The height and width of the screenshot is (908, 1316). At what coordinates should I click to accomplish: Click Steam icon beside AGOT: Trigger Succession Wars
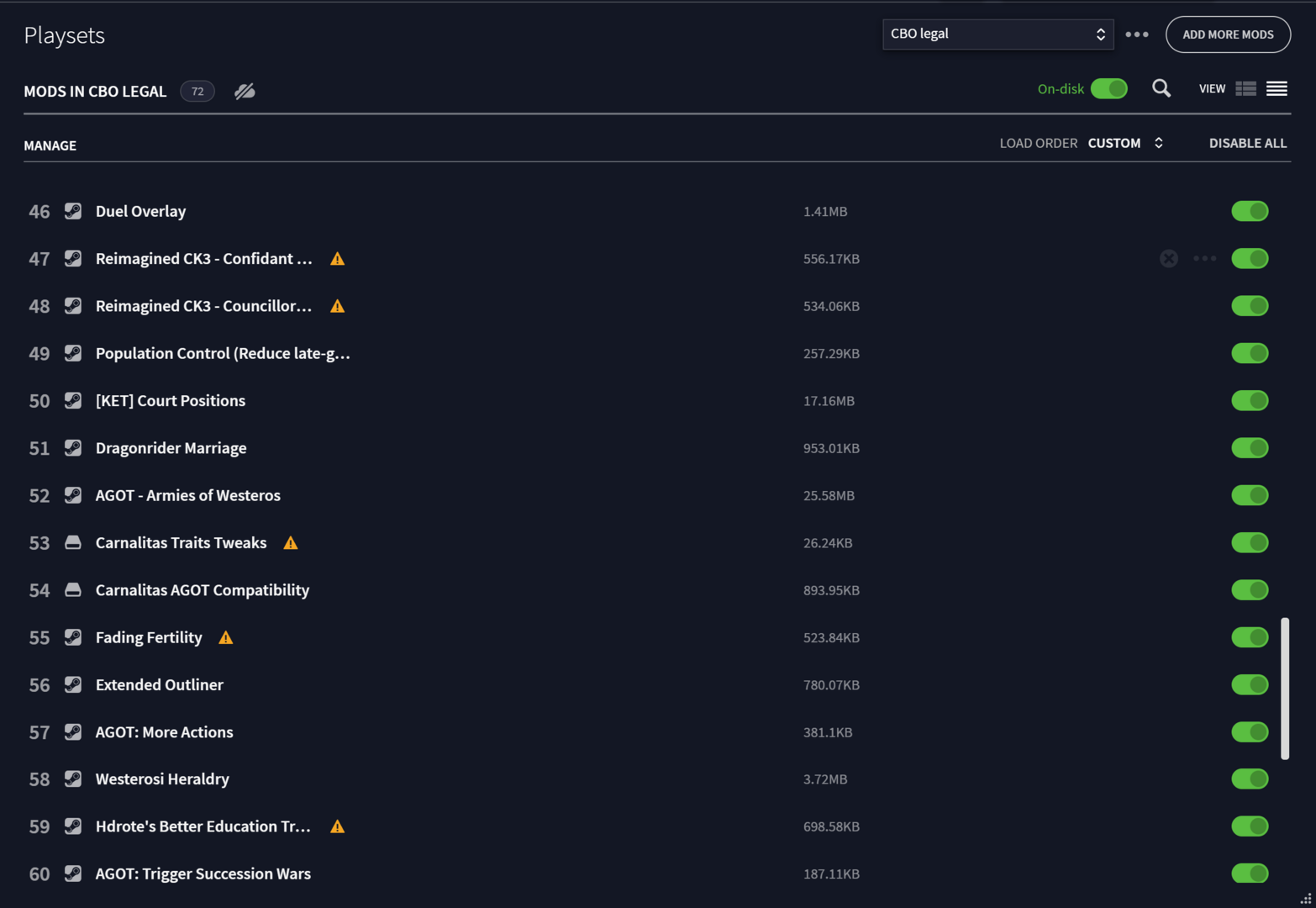coord(73,874)
